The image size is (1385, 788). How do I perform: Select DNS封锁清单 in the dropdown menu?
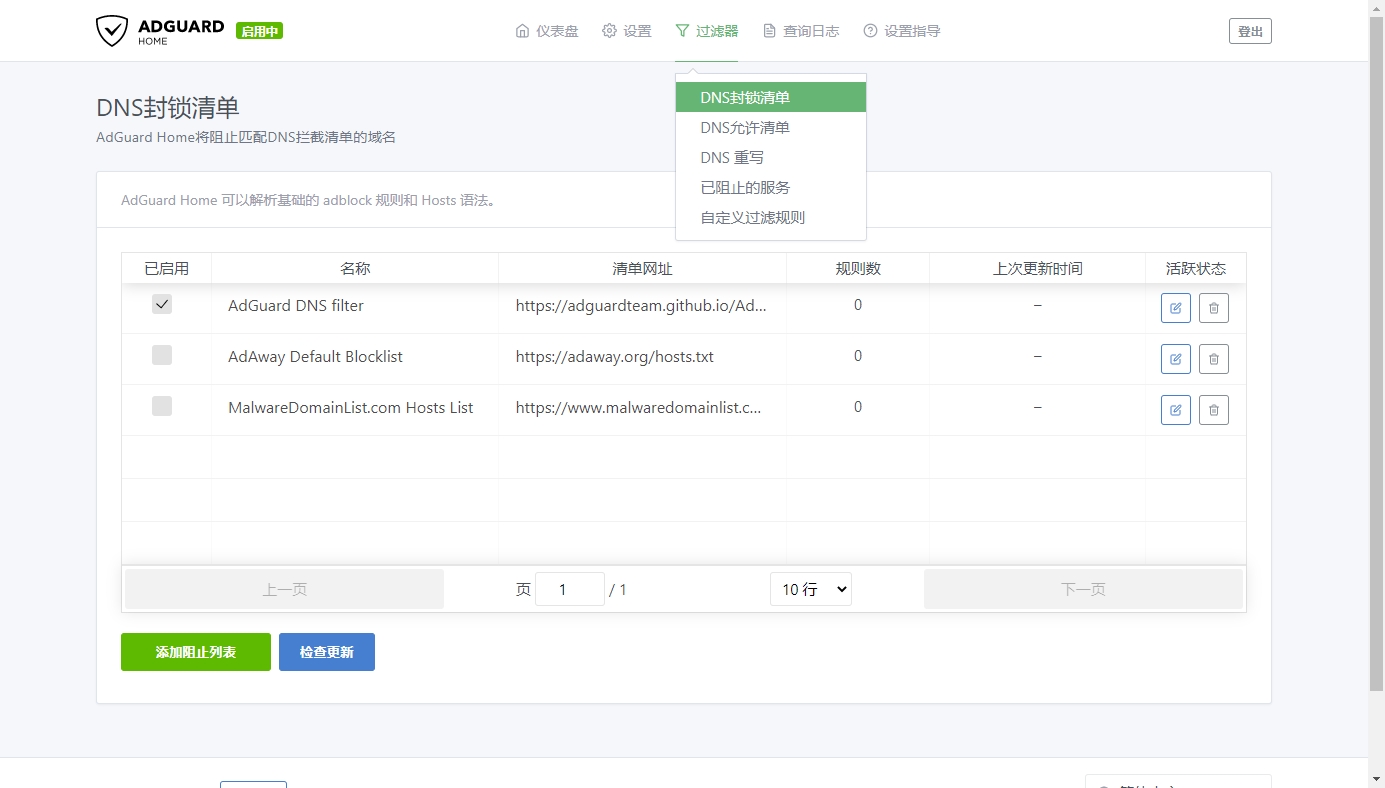coord(771,97)
